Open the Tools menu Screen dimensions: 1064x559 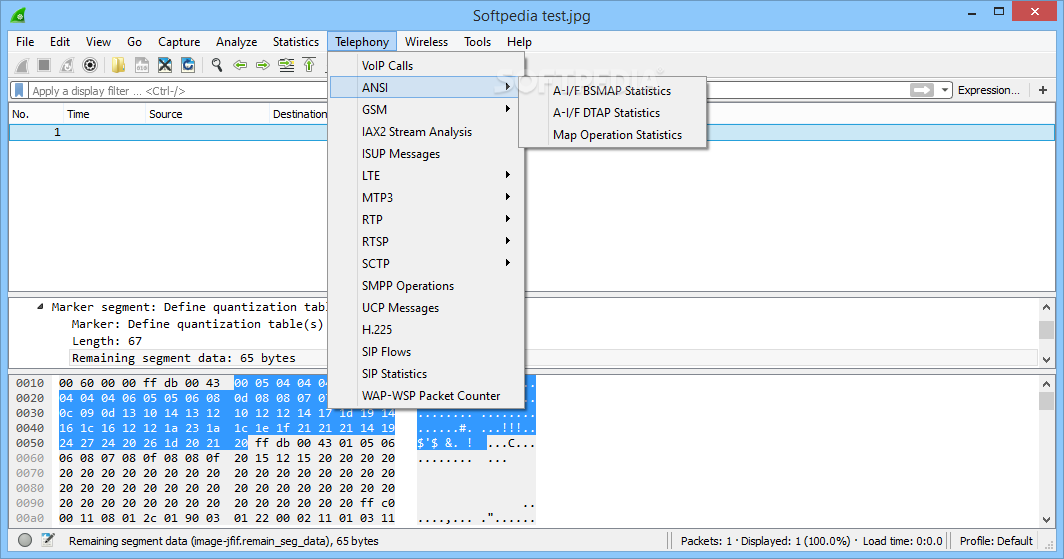pos(478,41)
